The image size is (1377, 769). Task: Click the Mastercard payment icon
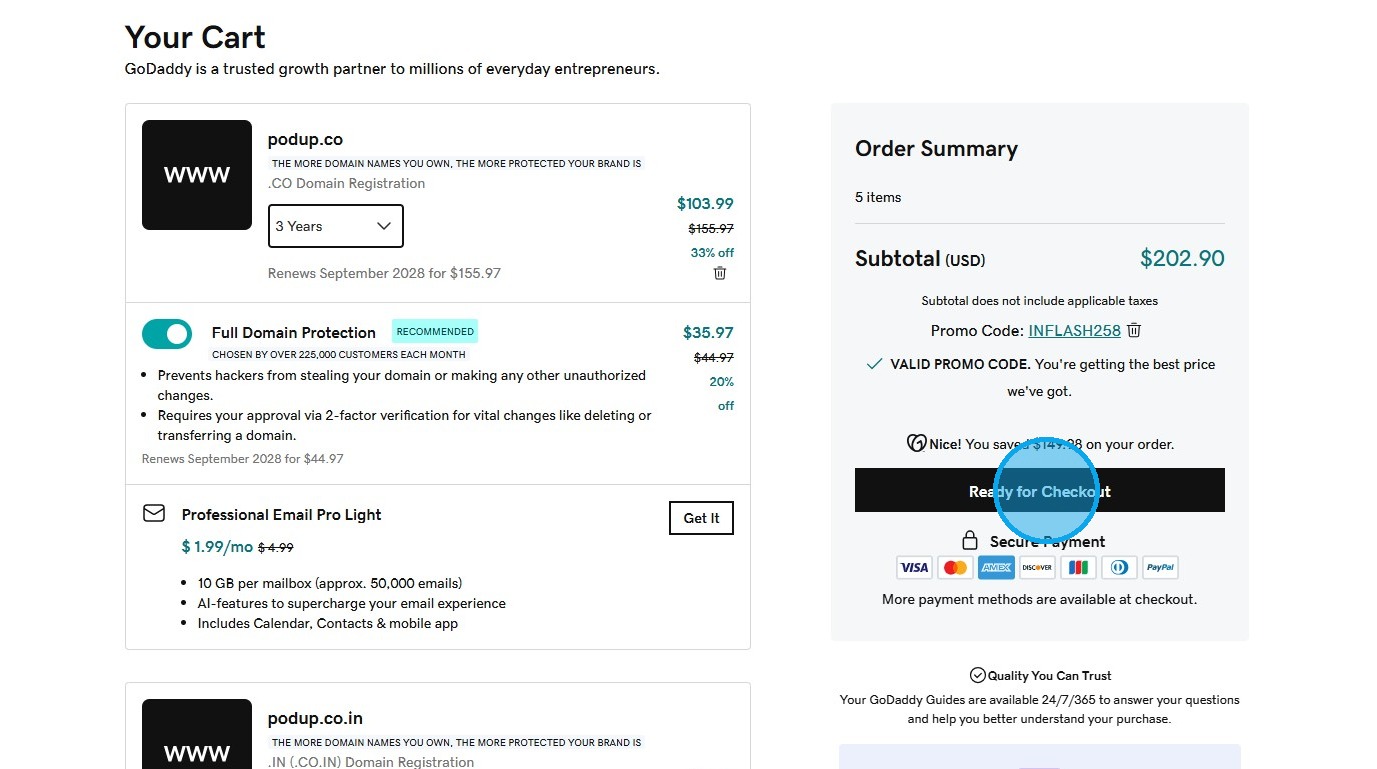[955, 568]
